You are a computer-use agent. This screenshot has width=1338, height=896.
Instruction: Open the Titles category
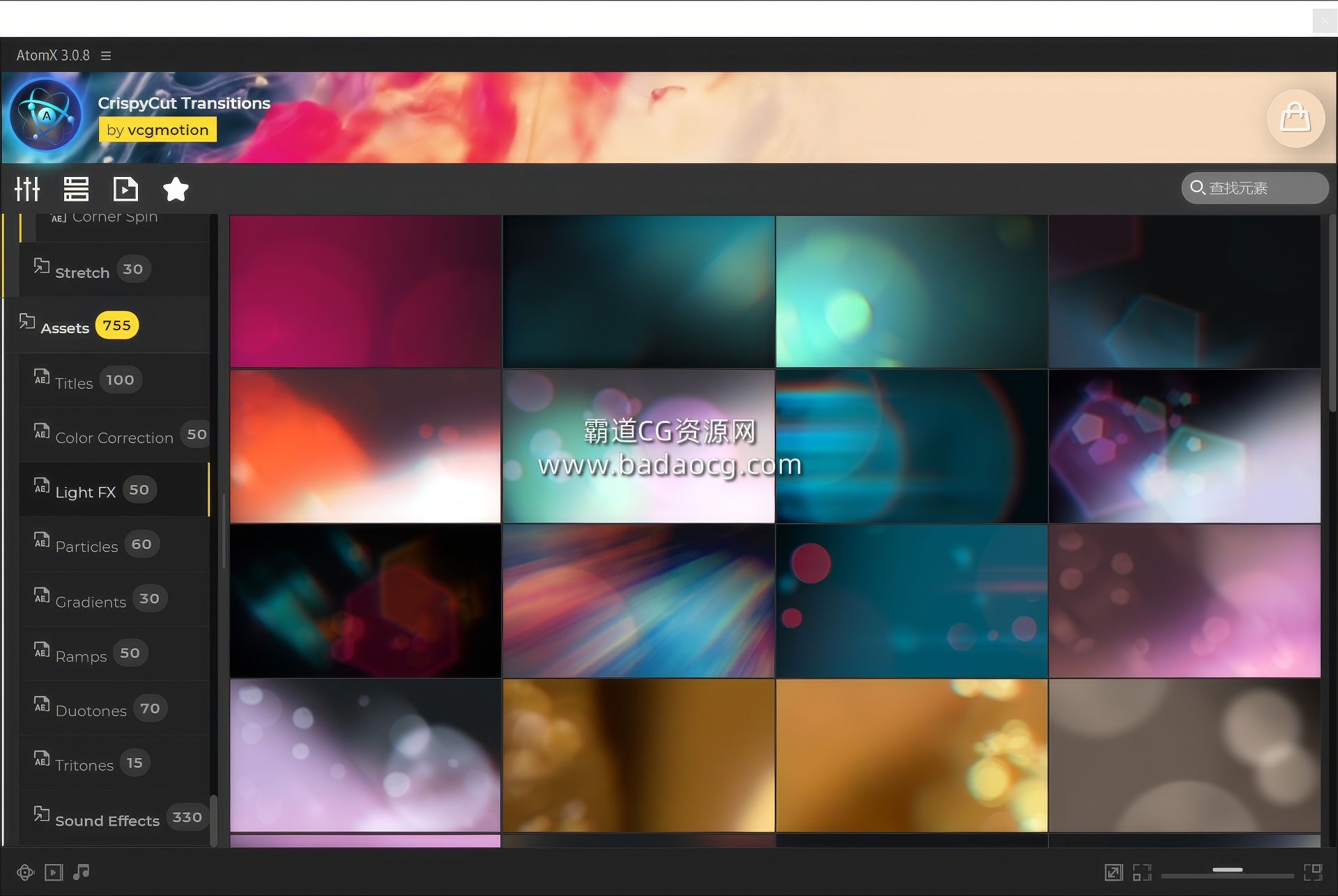click(x=114, y=380)
